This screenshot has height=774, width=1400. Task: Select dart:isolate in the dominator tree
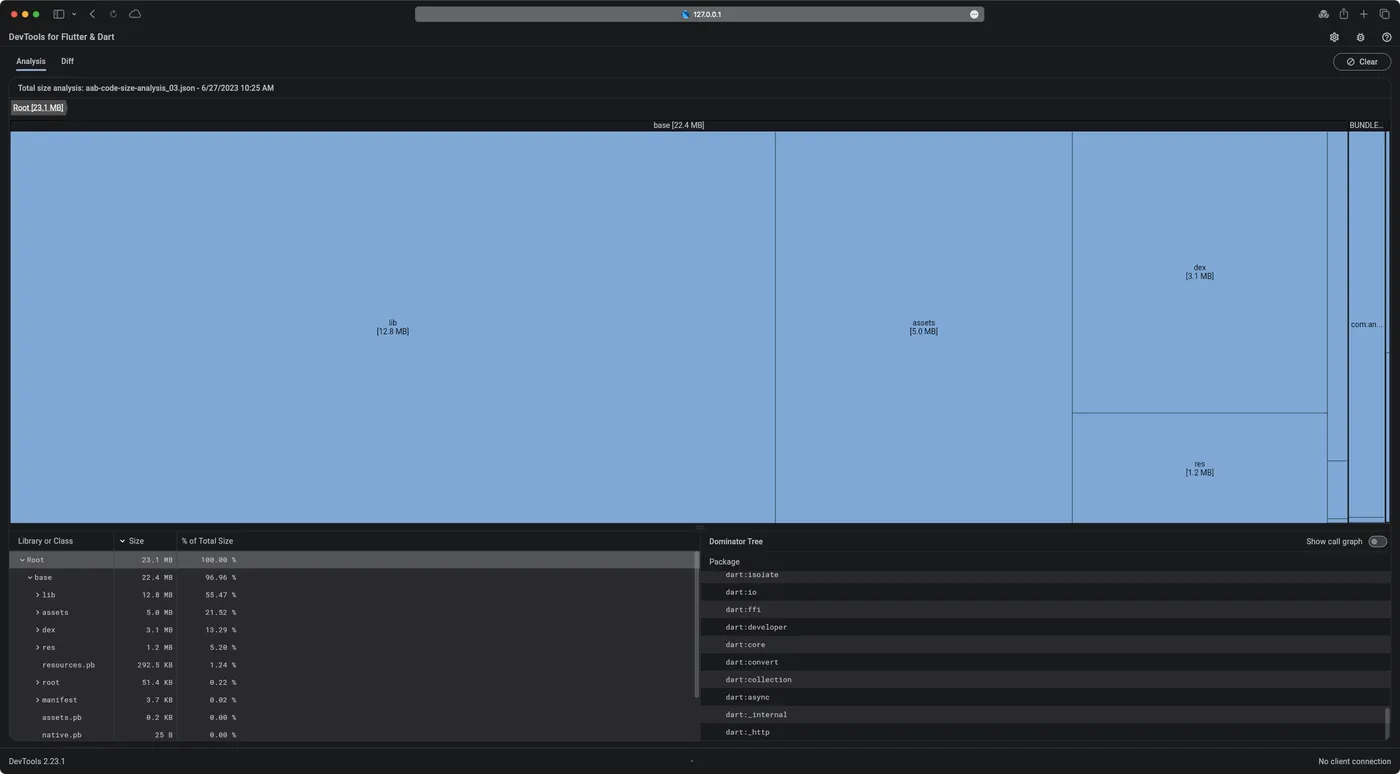1045,575
